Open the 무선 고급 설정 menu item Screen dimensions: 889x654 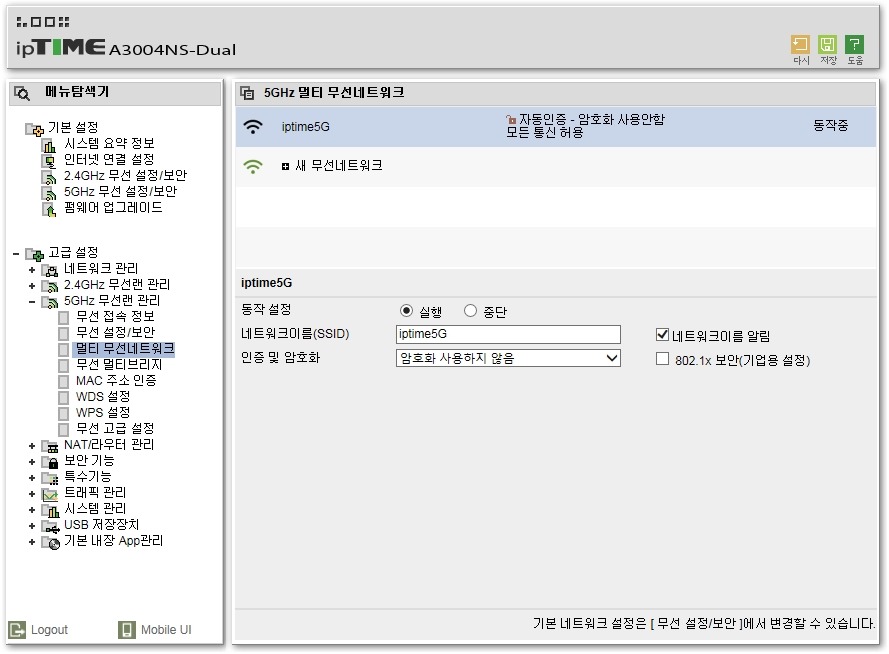pyautogui.click(x=115, y=428)
